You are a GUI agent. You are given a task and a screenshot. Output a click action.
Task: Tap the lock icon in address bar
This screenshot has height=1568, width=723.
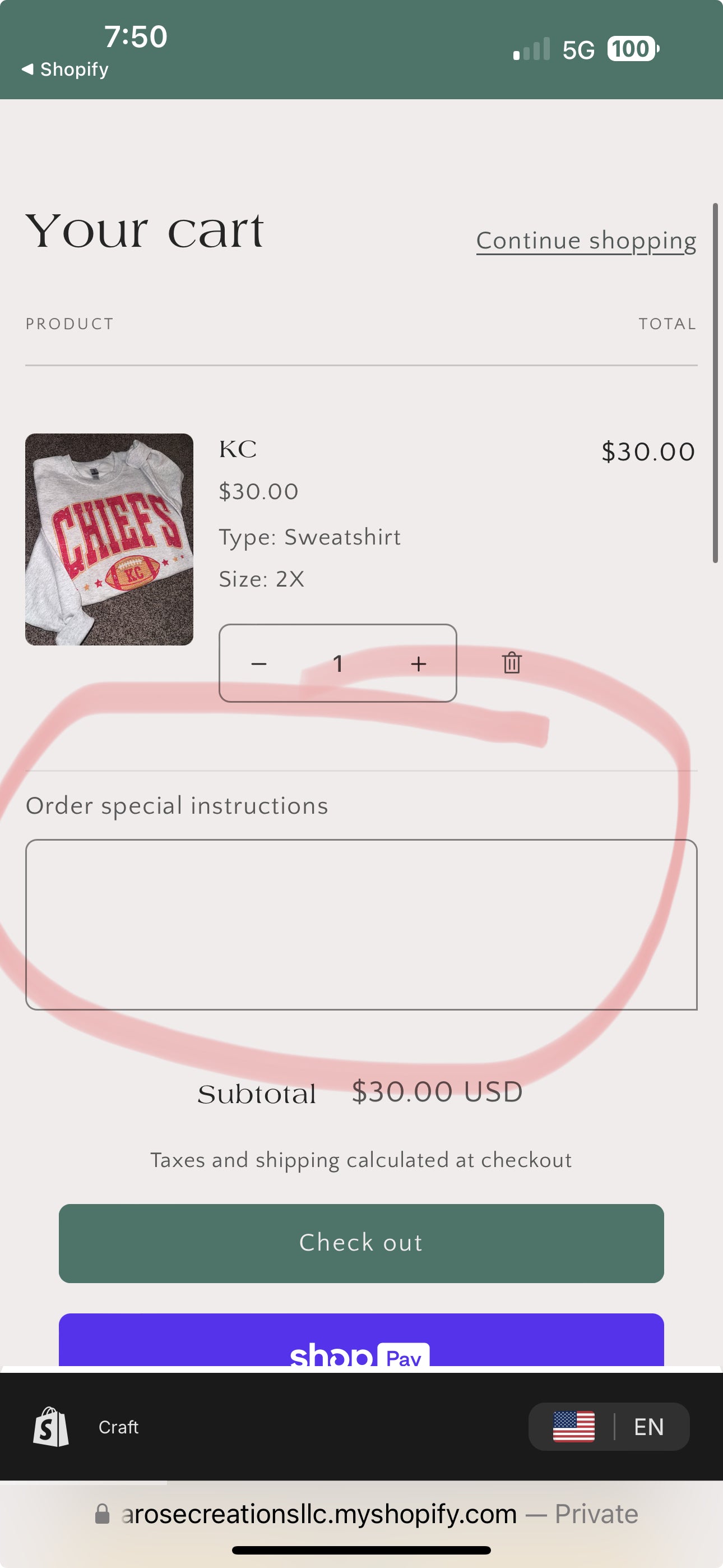(102, 1513)
